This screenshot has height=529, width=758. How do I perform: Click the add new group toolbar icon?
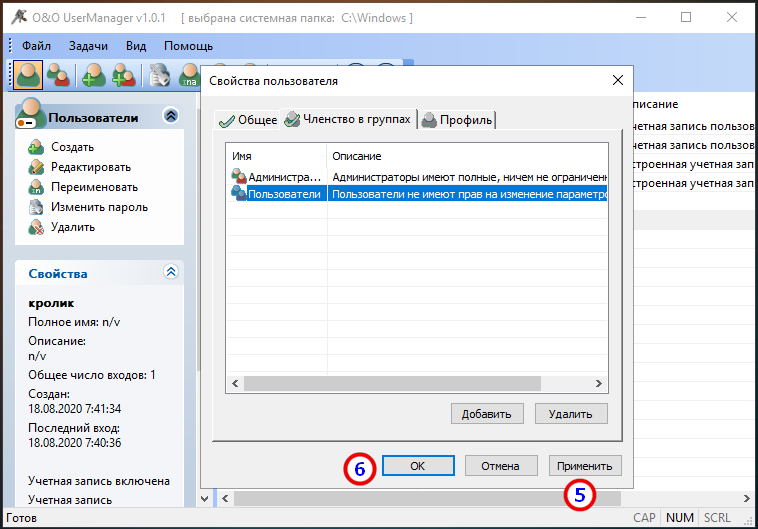click(124, 75)
